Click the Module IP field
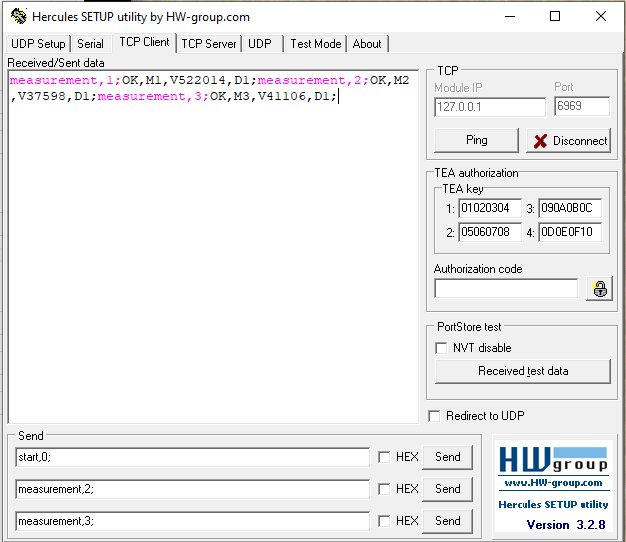626x542 pixels. 490,107
